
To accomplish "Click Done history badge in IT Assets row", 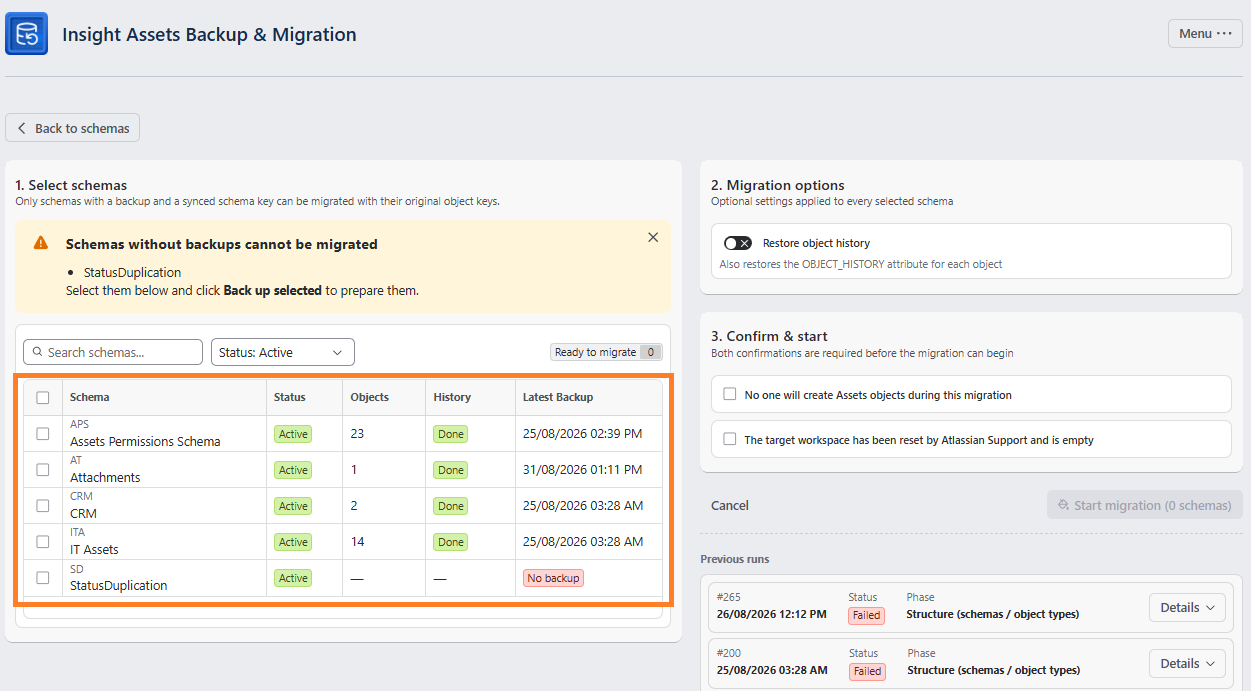I will click(451, 542).
